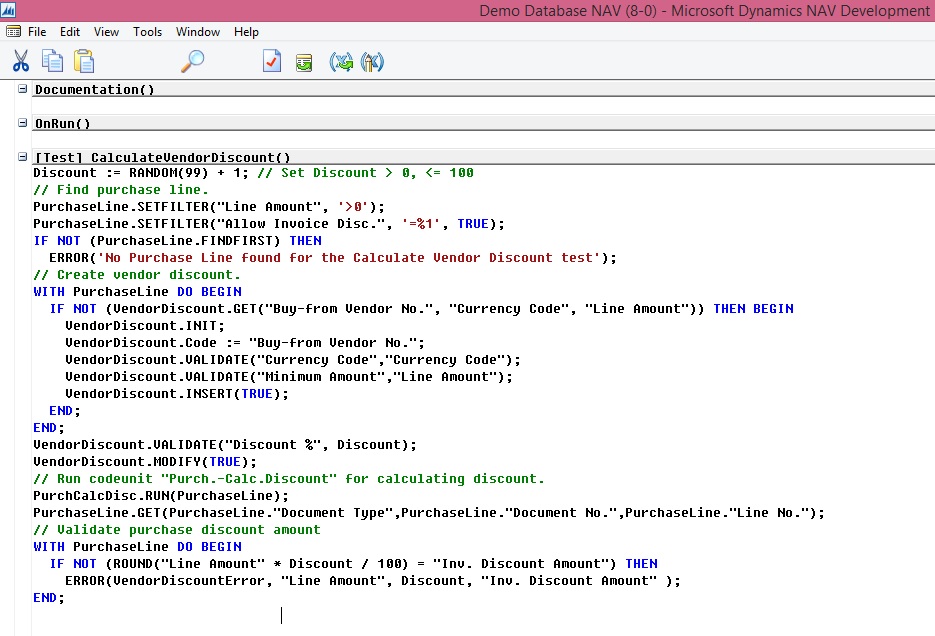Click the PurchCalcDisc.RUN(PurchaseLine) code line
Image resolution: width=935 pixels, height=636 pixels.
(x=160, y=496)
